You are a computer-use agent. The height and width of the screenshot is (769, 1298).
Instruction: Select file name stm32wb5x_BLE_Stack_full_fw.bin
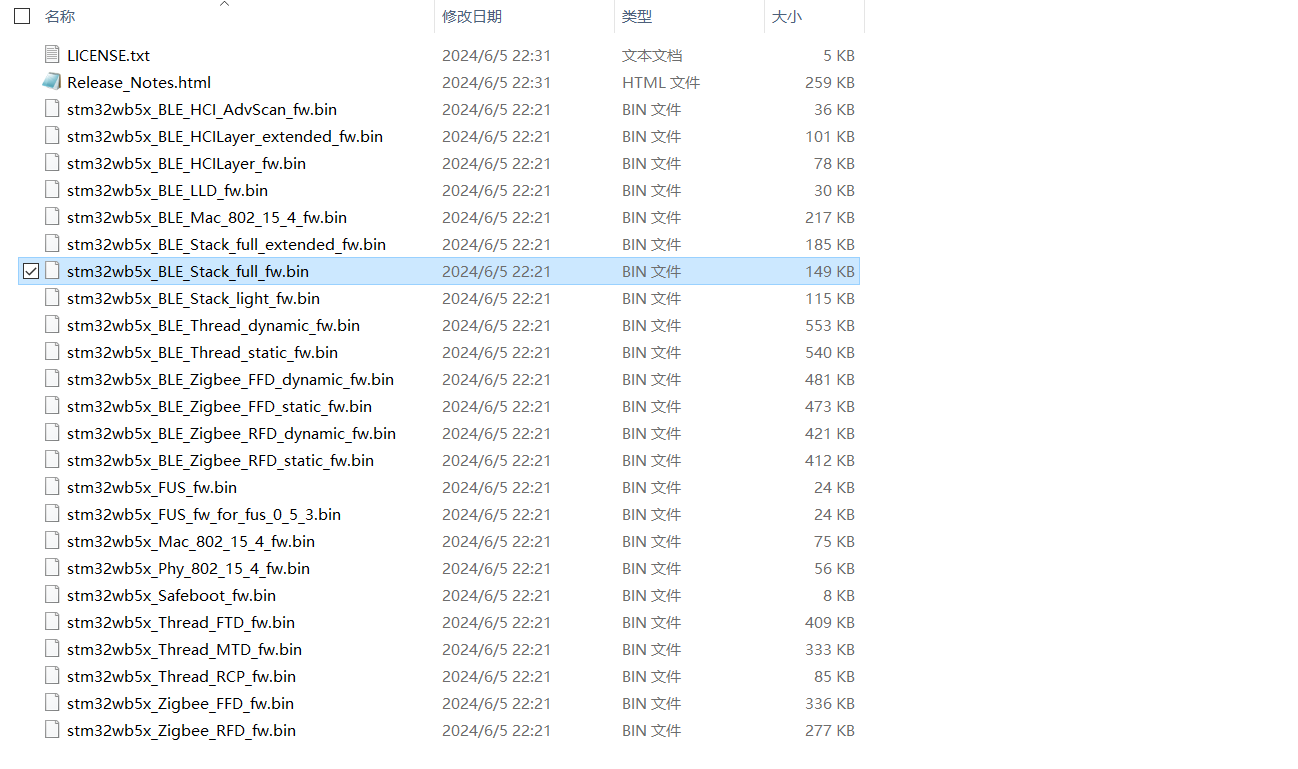click(188, 272)
